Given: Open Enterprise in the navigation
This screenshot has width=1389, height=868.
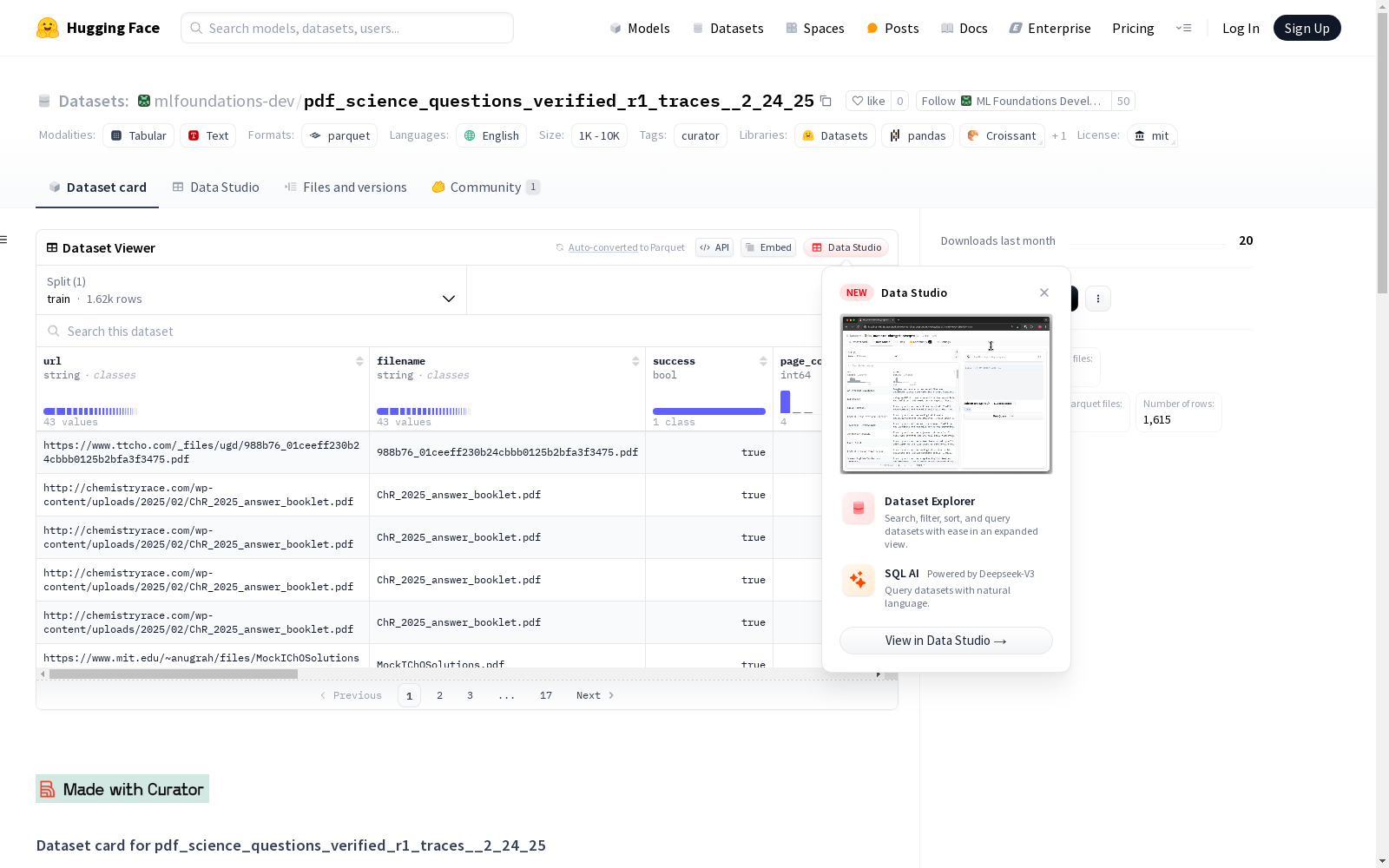Looking at the screenshot, I should pyautogui.click(x=1050, y=28).
